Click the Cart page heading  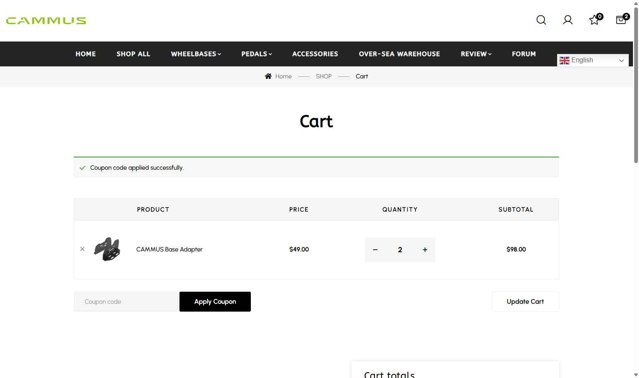pos(316,121)
